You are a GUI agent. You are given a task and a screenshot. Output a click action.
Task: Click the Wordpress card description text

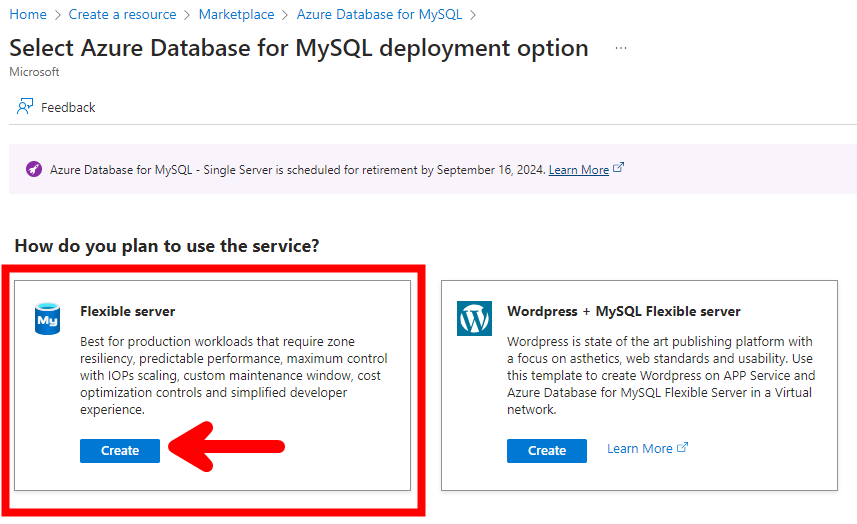(661, 375)
